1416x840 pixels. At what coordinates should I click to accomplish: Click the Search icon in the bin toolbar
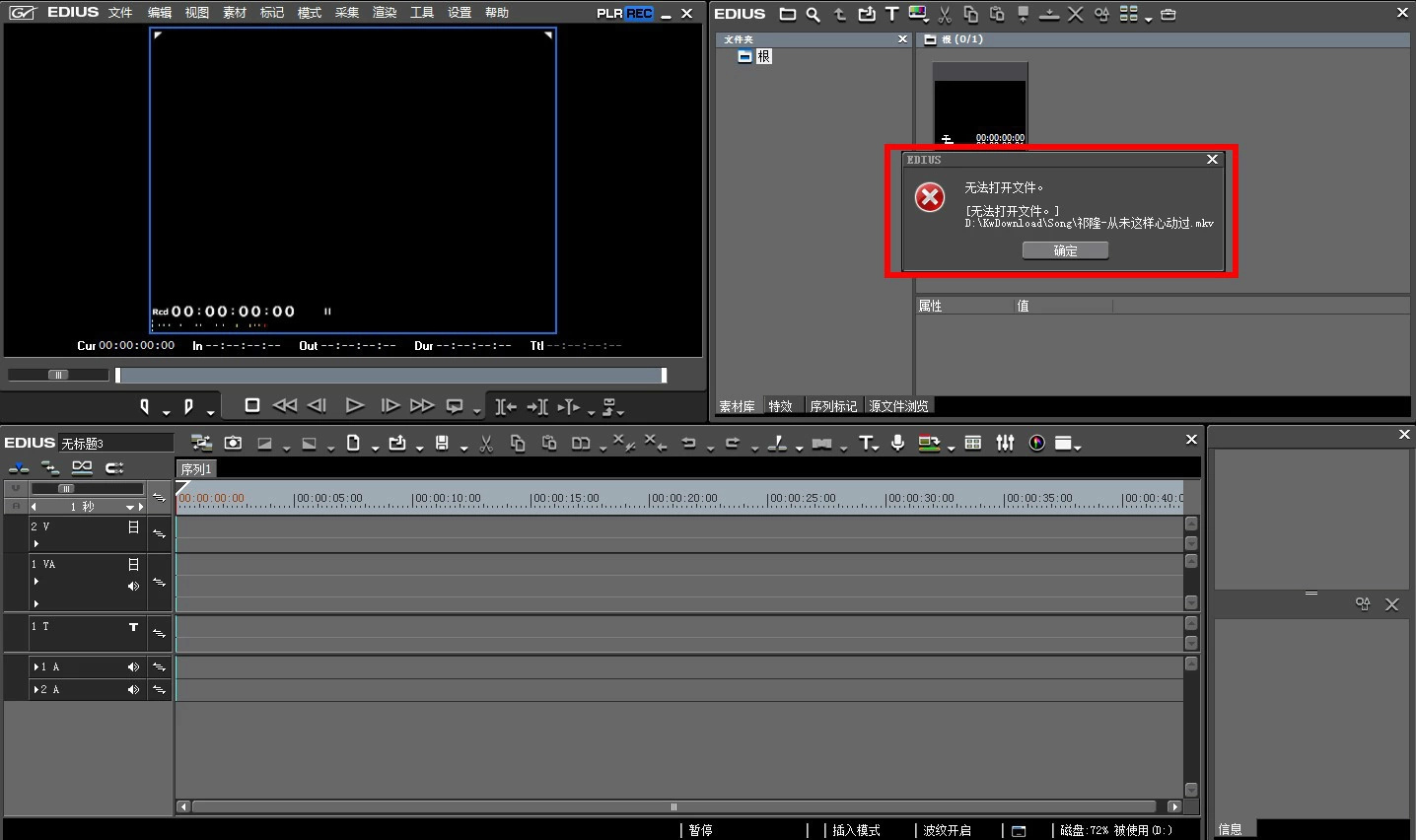[813, 15]
